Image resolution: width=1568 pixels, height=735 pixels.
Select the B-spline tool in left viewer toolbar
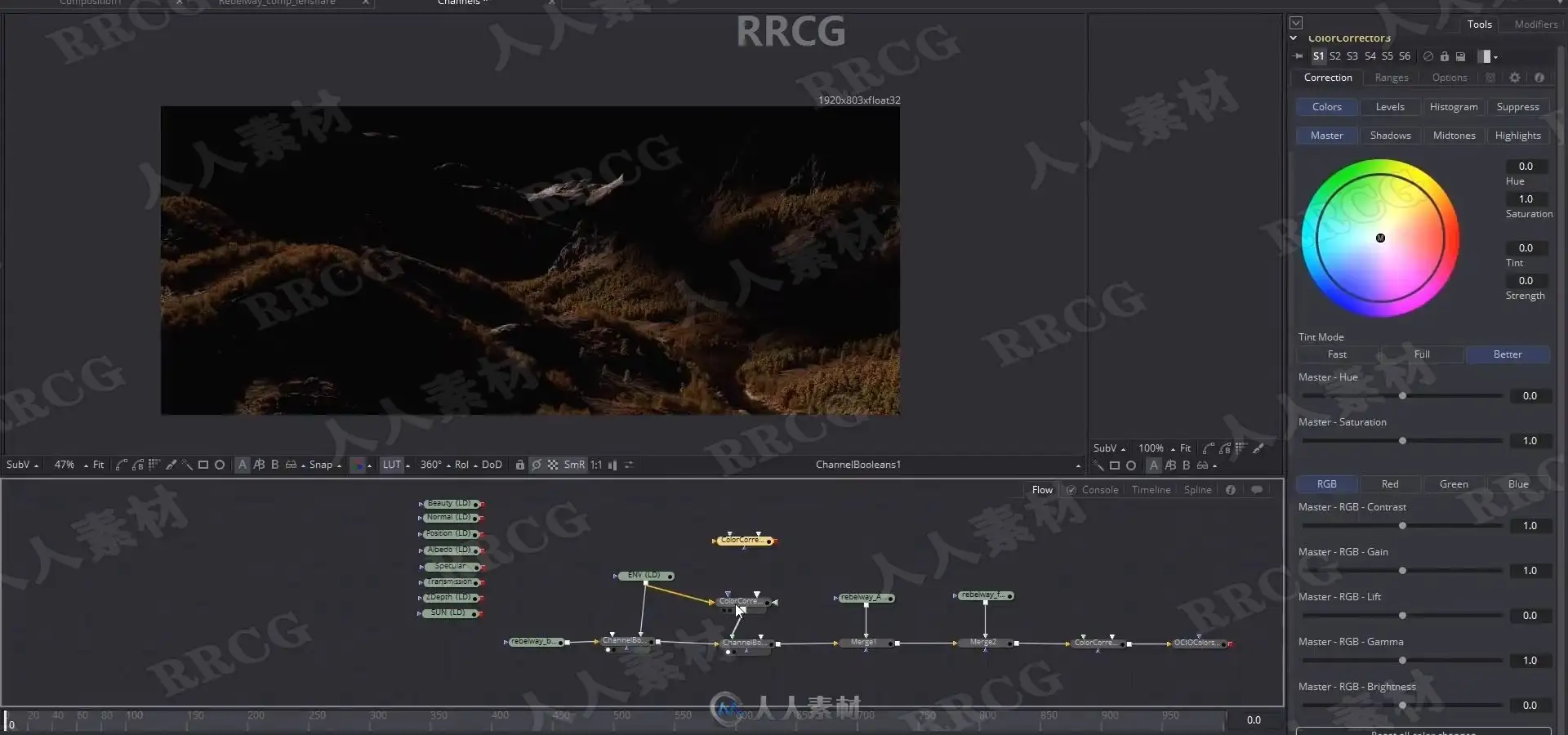pyautogui.click(x=138, y=465)
